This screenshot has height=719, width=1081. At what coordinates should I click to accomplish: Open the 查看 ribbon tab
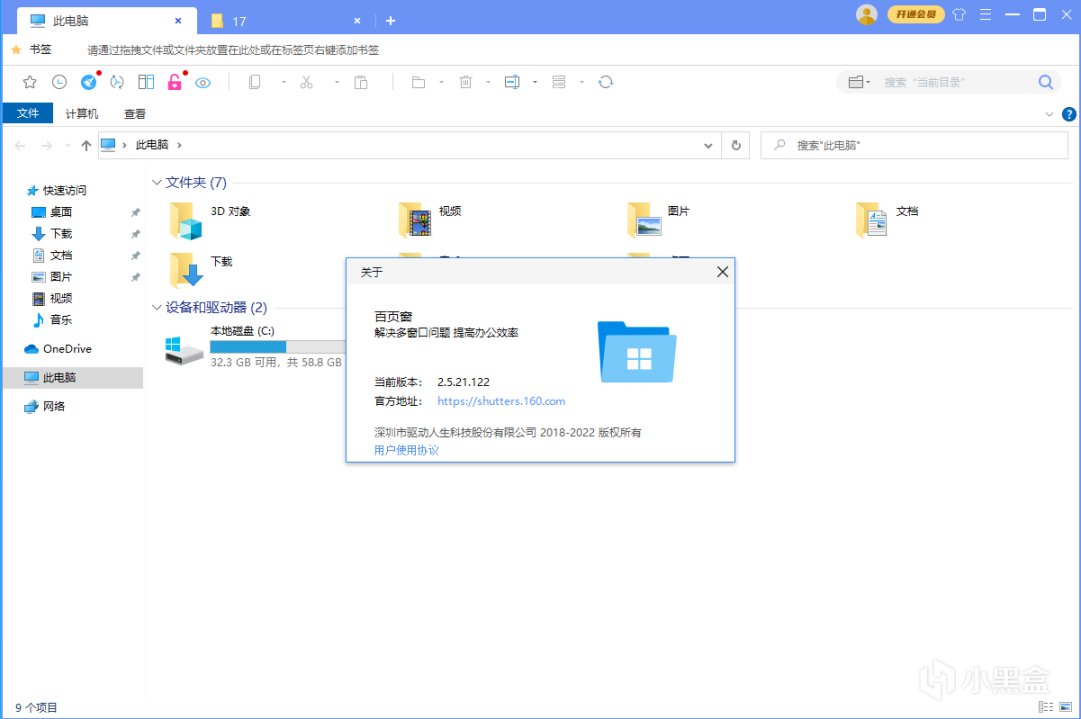(134, 114)
